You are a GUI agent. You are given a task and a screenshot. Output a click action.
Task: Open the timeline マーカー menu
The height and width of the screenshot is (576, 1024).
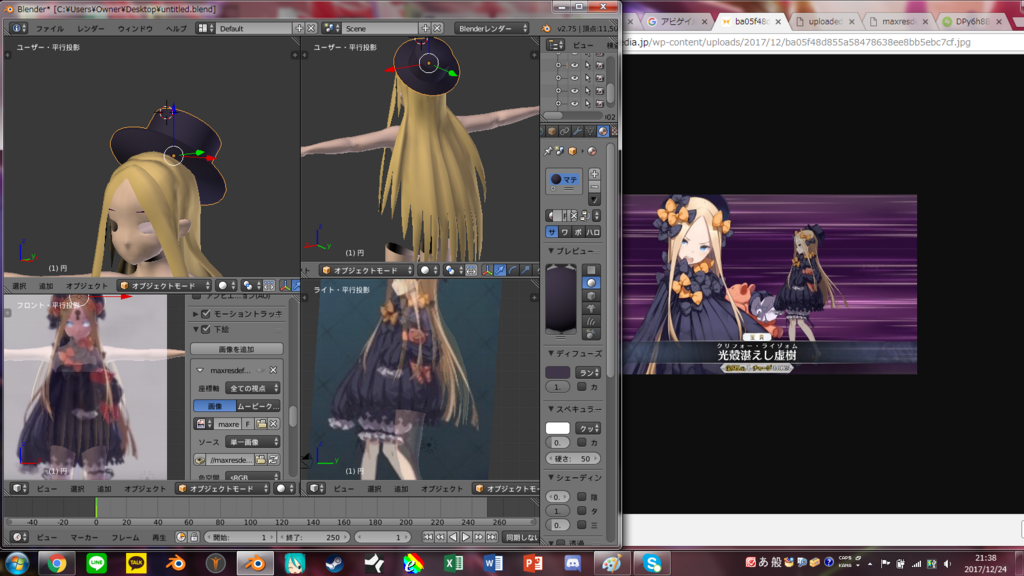84,537
